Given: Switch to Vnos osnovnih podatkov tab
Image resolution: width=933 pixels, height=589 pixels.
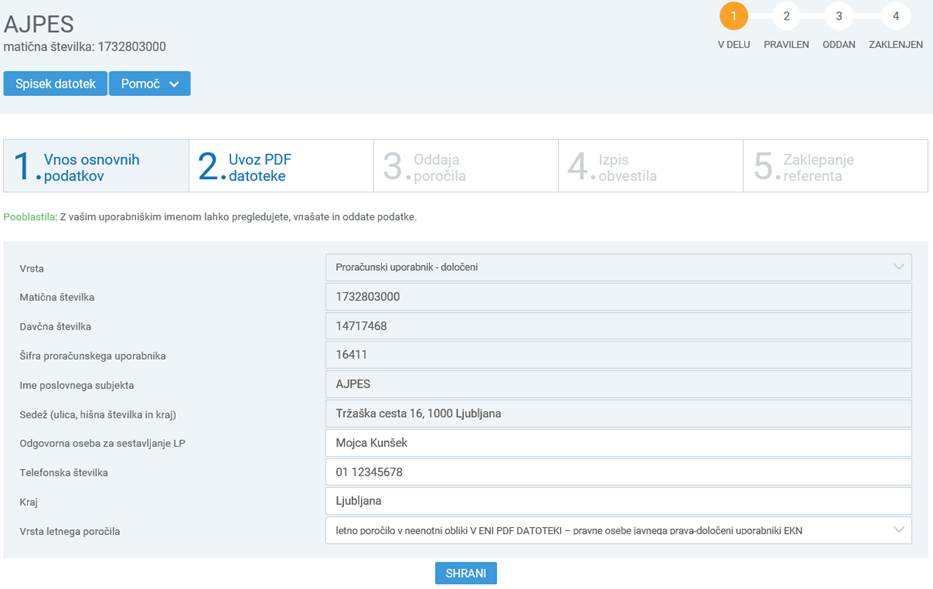Looking at the screenshot, I should click(96, 167).
